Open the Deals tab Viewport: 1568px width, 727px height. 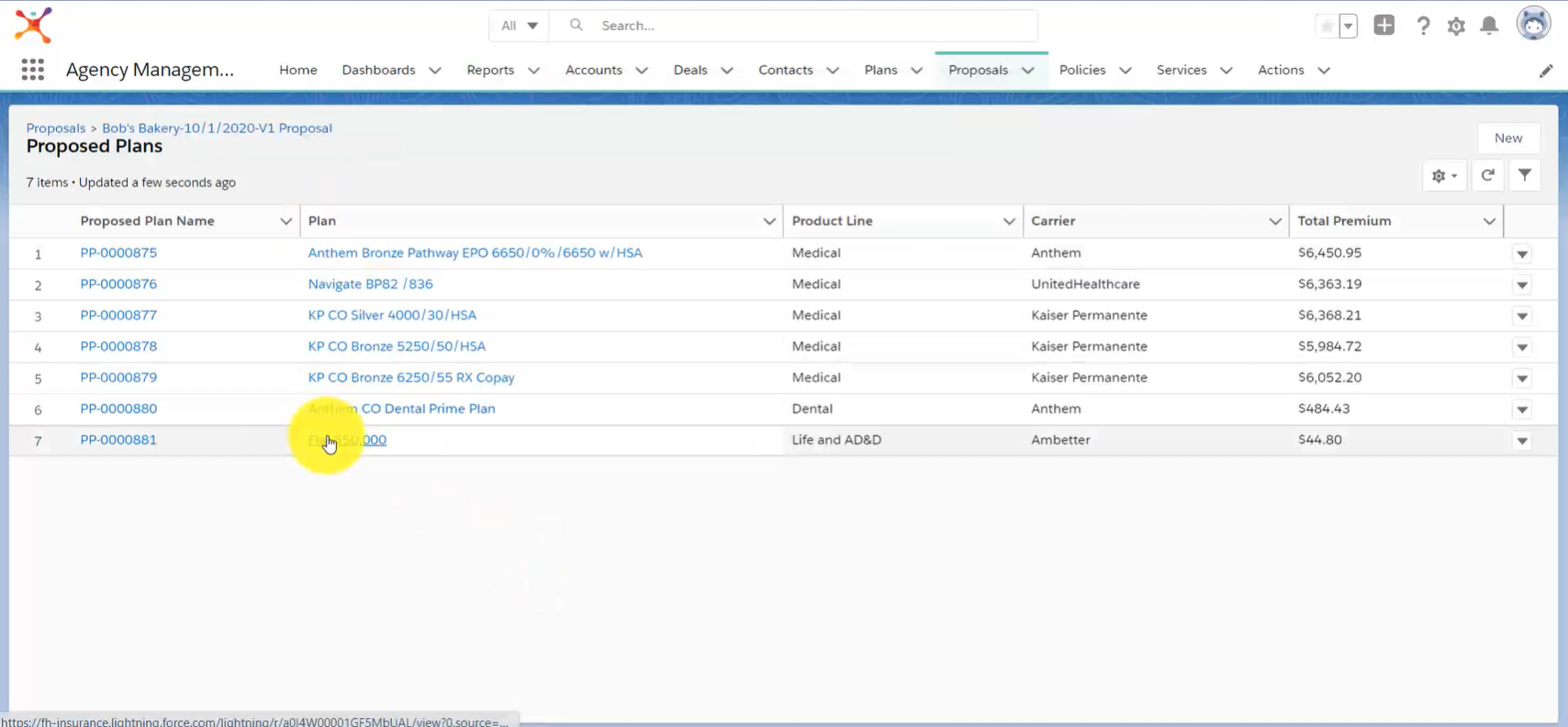coord(690,70)
